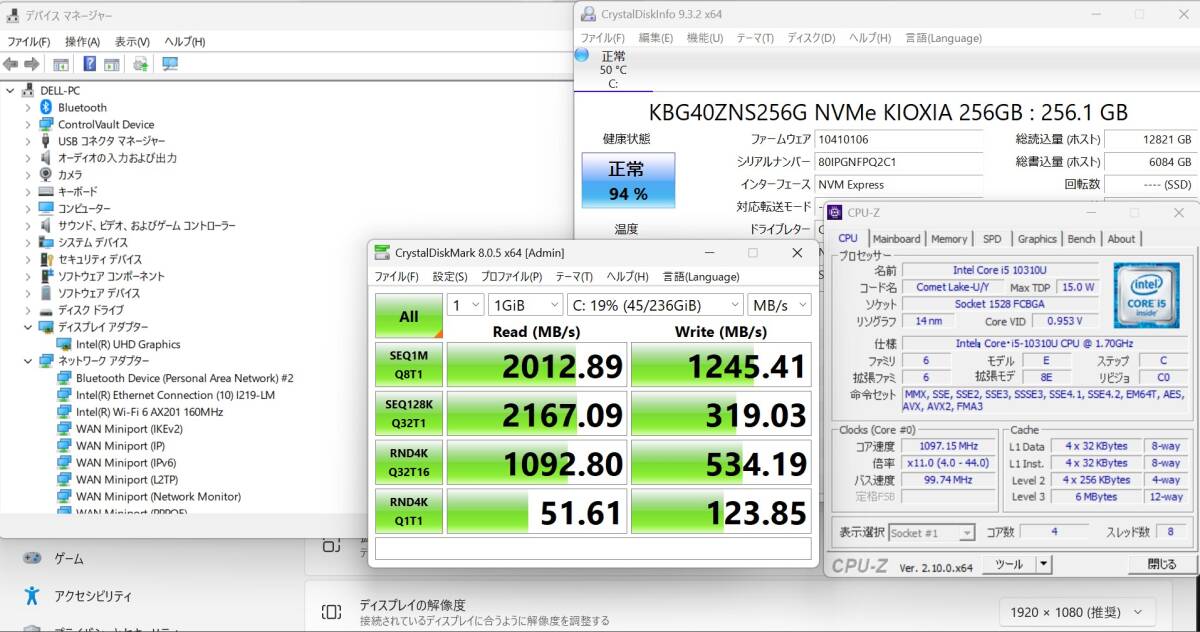Open the test count dropdown showing 1
Screen dimensions: 1200x632
pyautogui.click(x=464, y=305)
